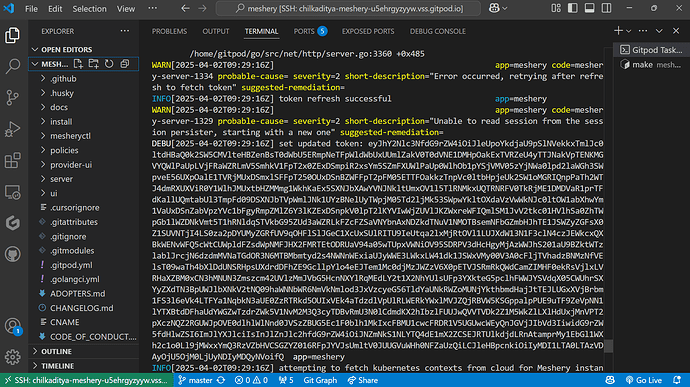Refresh the explorer file tree
The width and height of the screenshot is (690, 387).
109,64
